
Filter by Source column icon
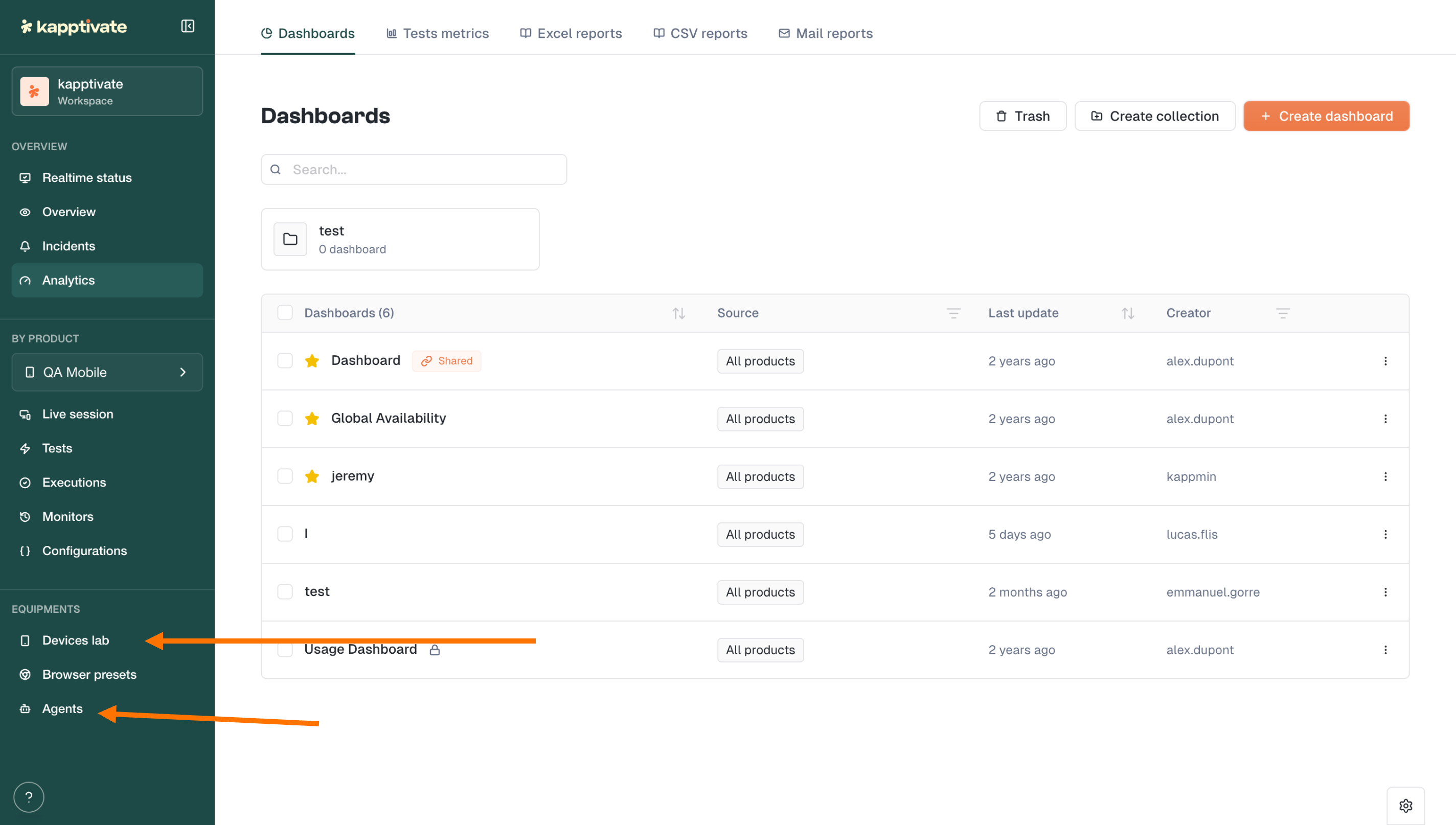[953, 313]
